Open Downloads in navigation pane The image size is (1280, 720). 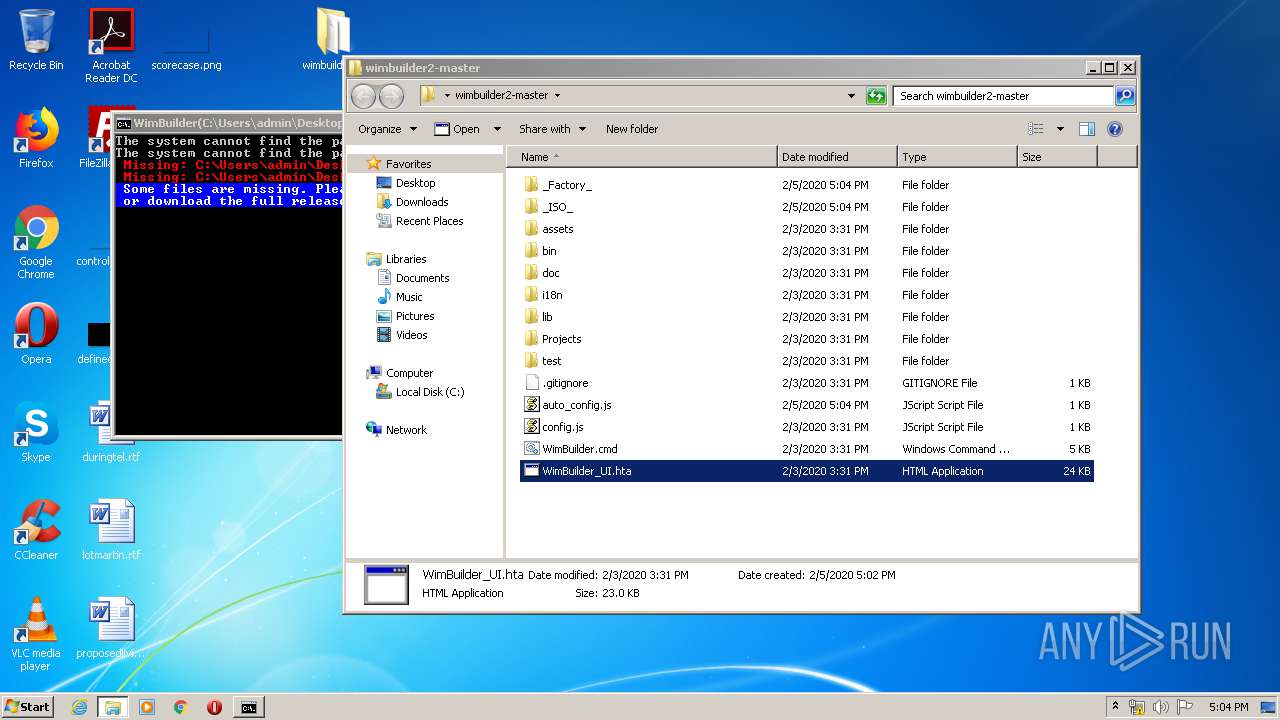421,202
